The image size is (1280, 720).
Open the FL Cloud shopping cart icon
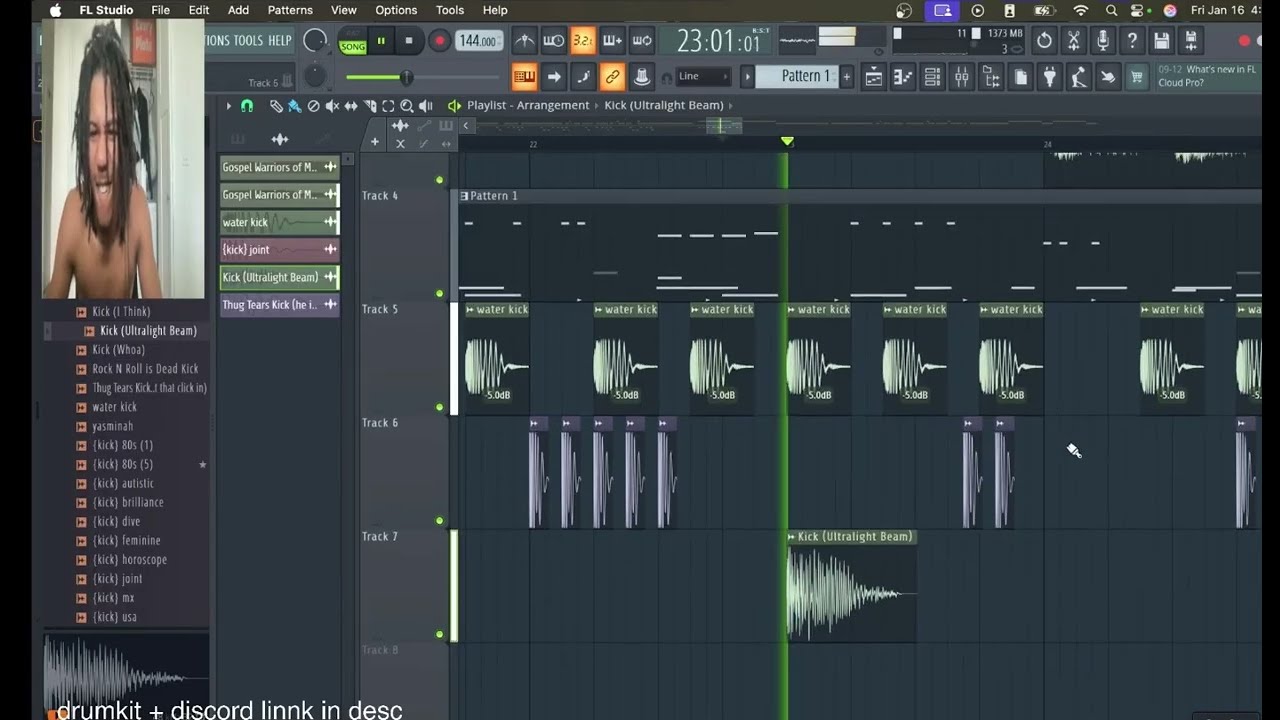1136,77
